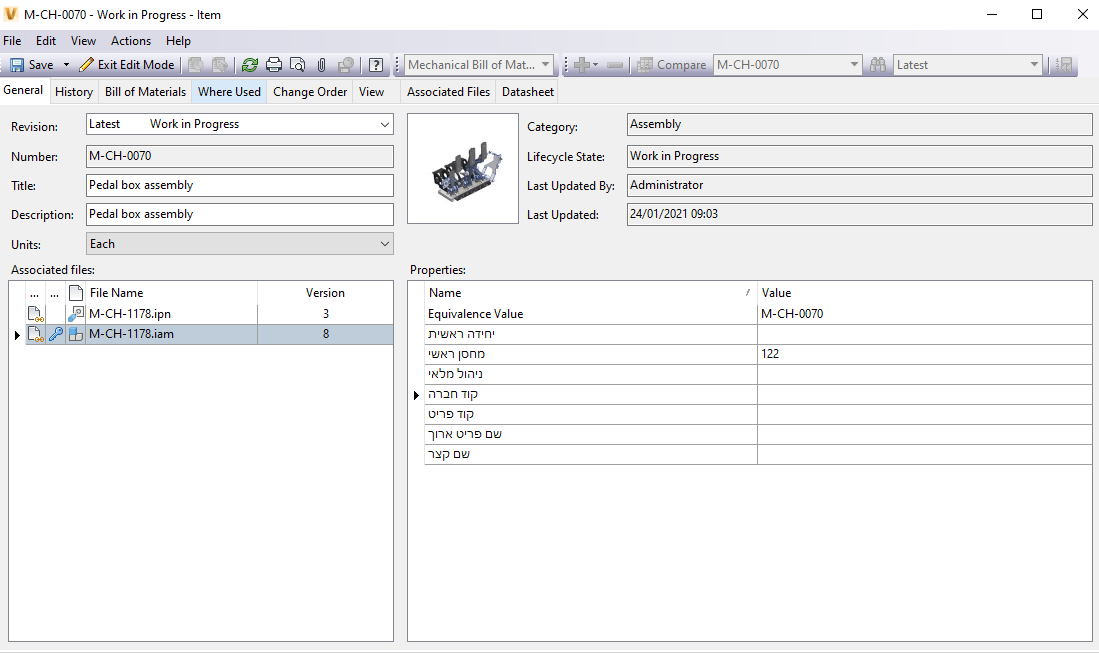
Task: Select the M-CH-1178.iam file row
Action: 209,334
